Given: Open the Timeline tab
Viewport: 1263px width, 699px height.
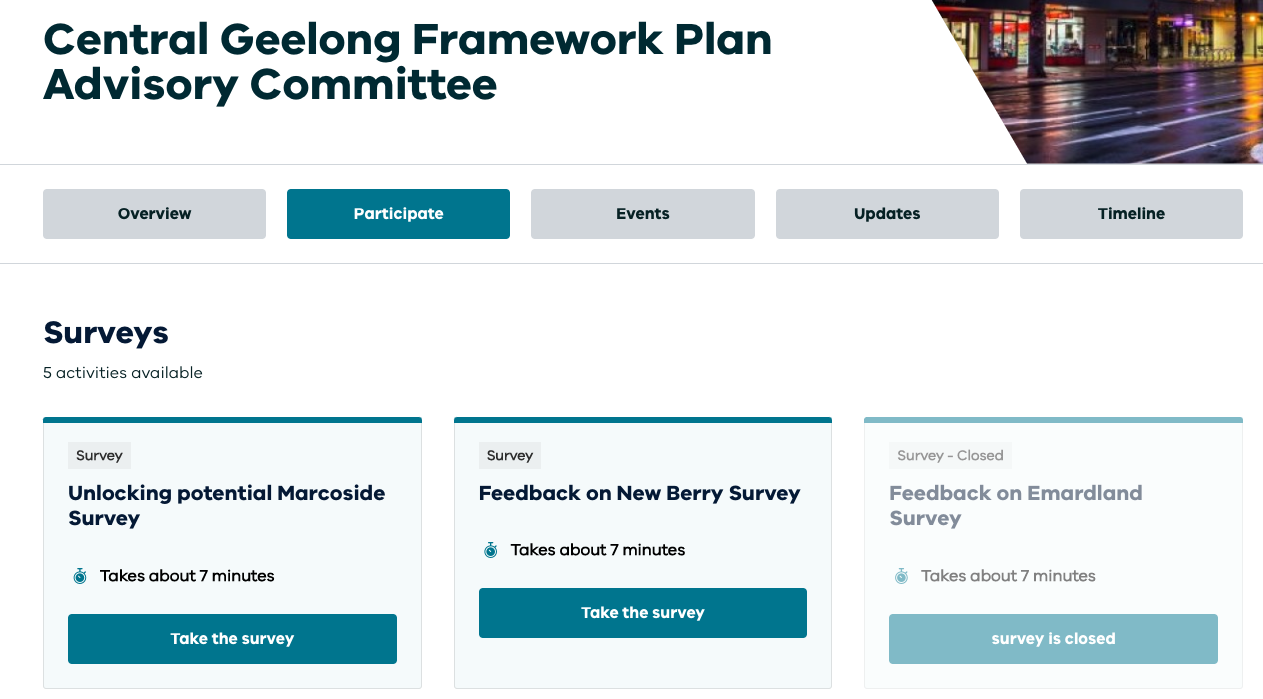Looking at the screenshot, I should click(1131, 214).
